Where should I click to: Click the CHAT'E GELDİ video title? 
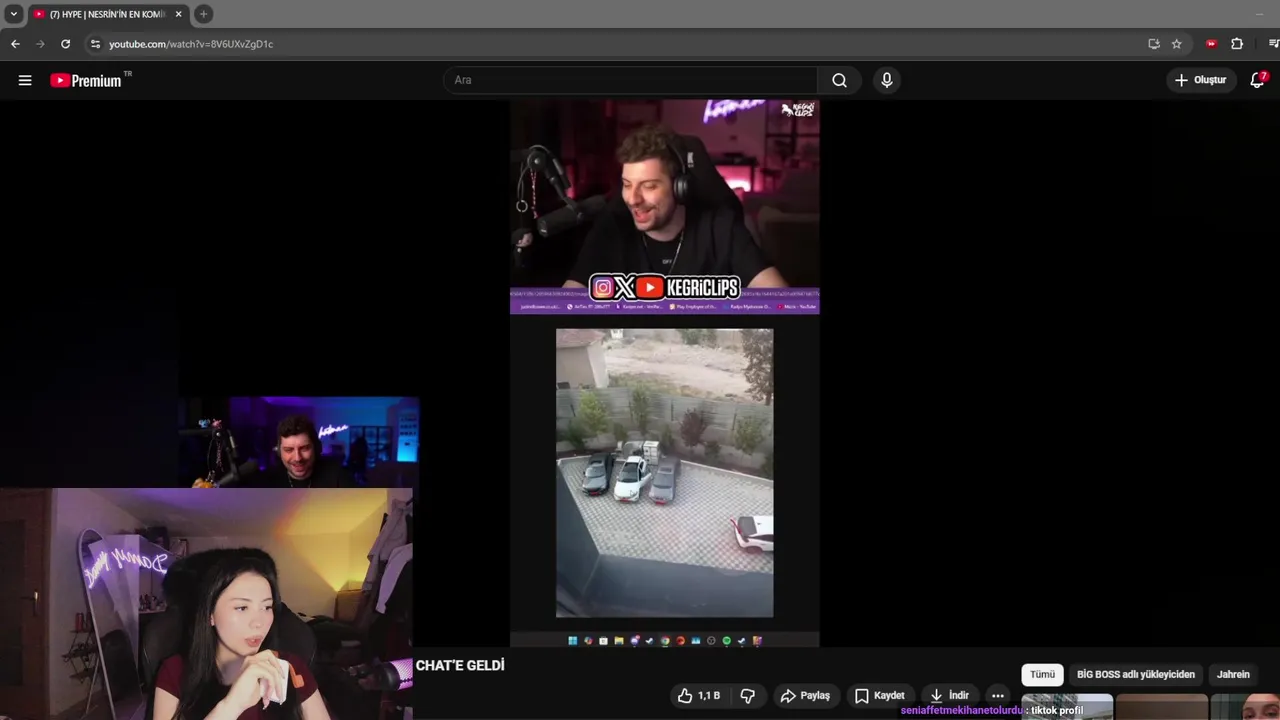[x=460, y=666]
